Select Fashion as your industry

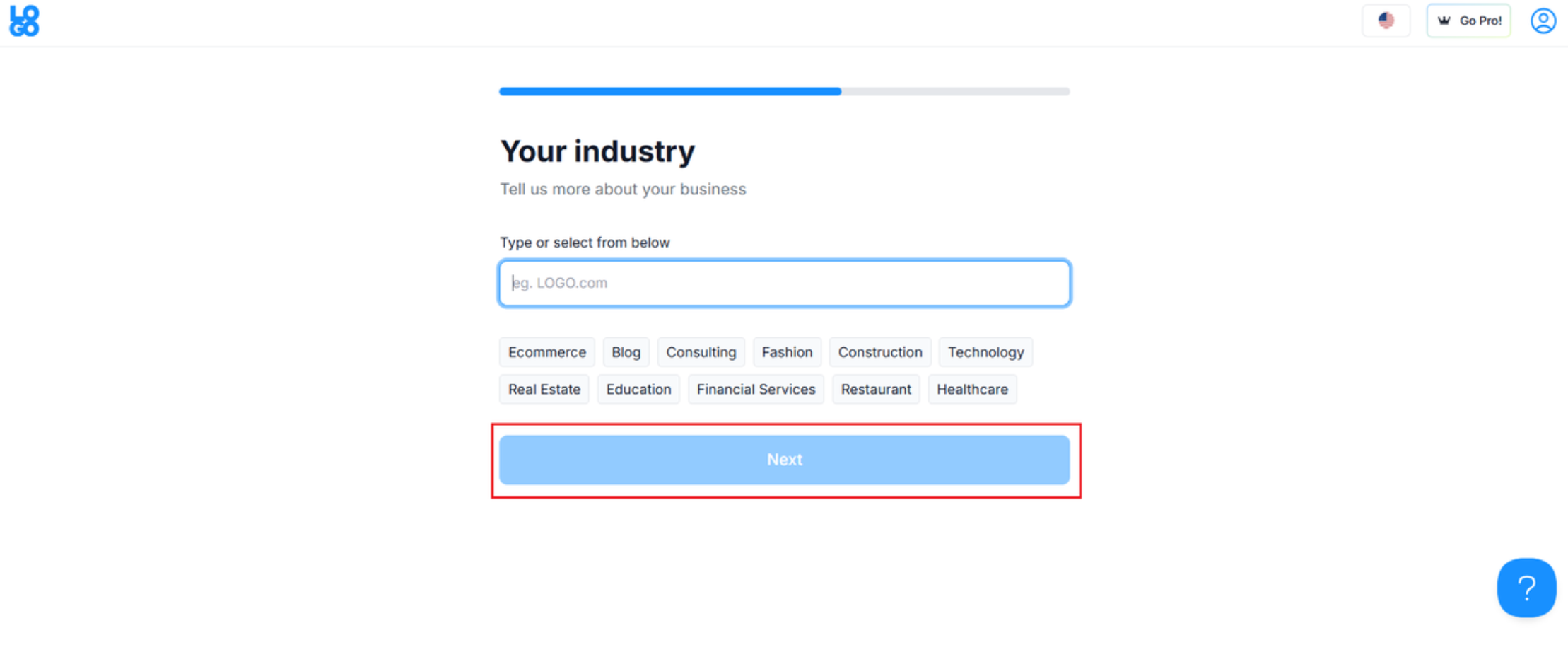coord(787,352)
